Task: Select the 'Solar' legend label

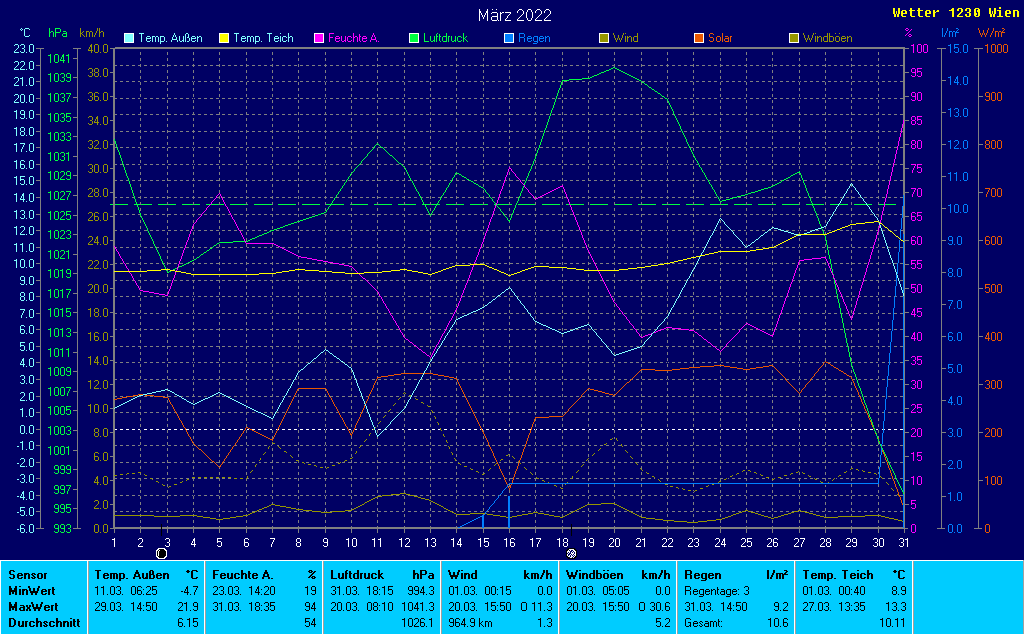Action: (x=720, y=39)
